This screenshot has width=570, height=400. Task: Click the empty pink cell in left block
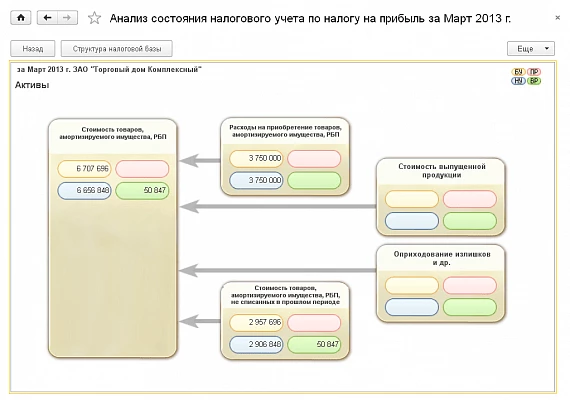(x=142, y=169)
